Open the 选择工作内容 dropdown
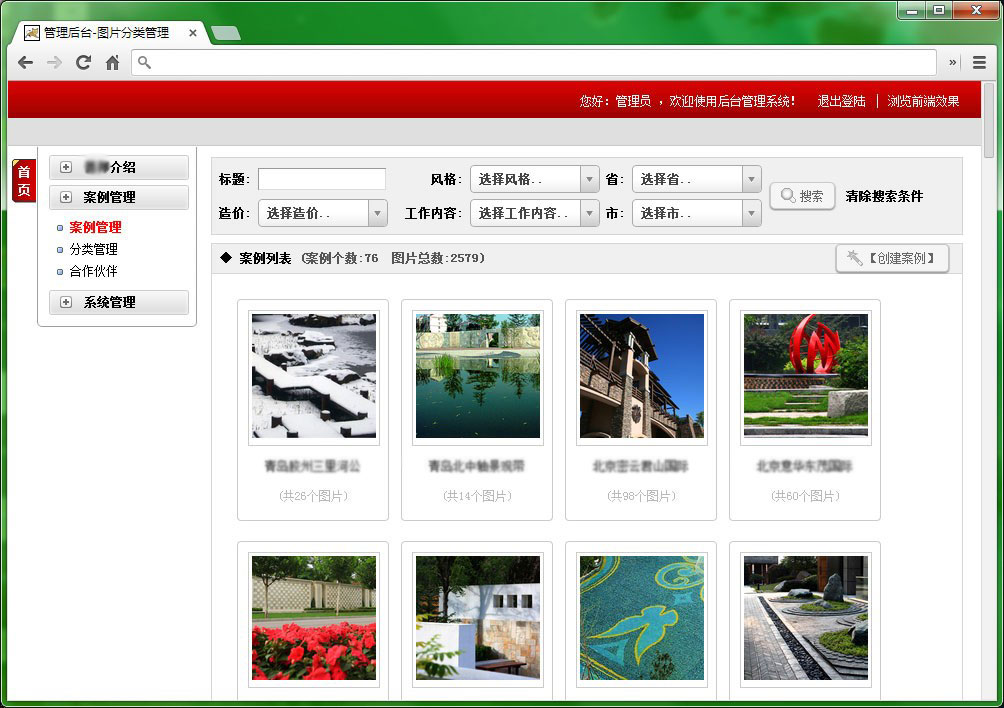Screen dimensions: 1004x708 (535, 213)
